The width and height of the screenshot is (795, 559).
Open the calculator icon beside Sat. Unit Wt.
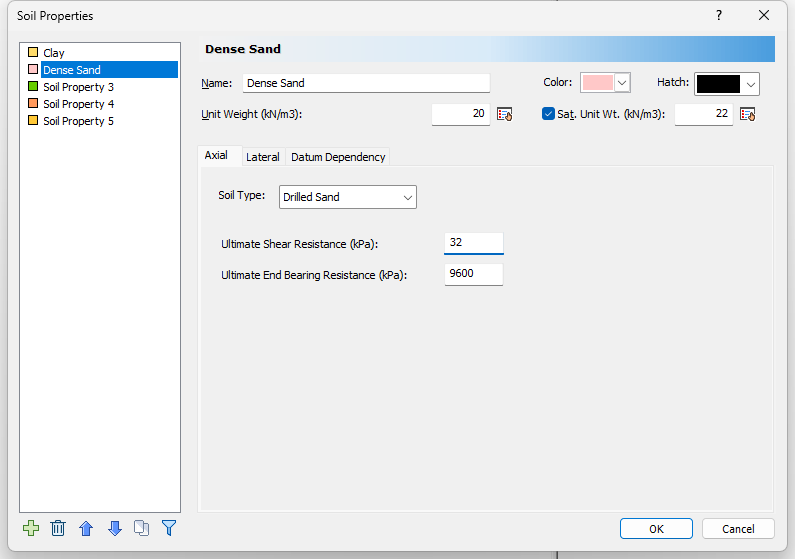[747, 114]
